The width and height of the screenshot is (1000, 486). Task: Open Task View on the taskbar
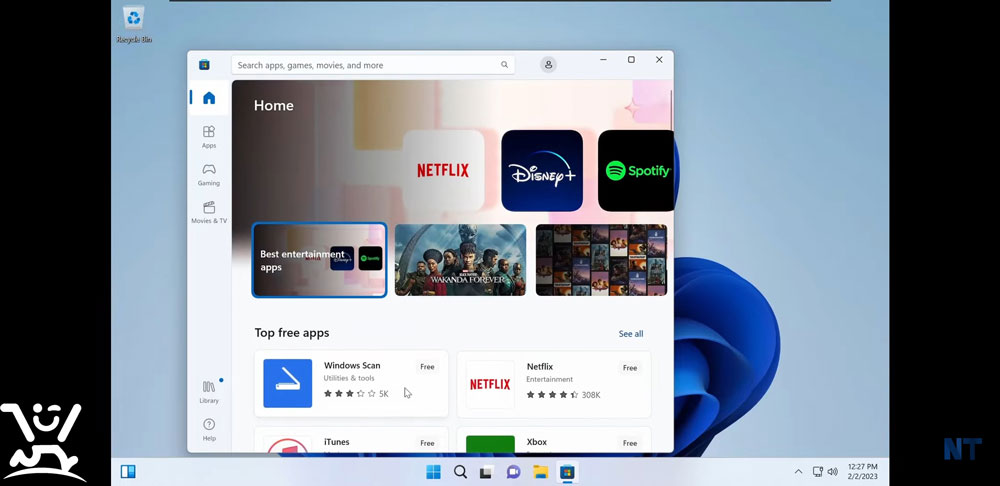[487, 472]
